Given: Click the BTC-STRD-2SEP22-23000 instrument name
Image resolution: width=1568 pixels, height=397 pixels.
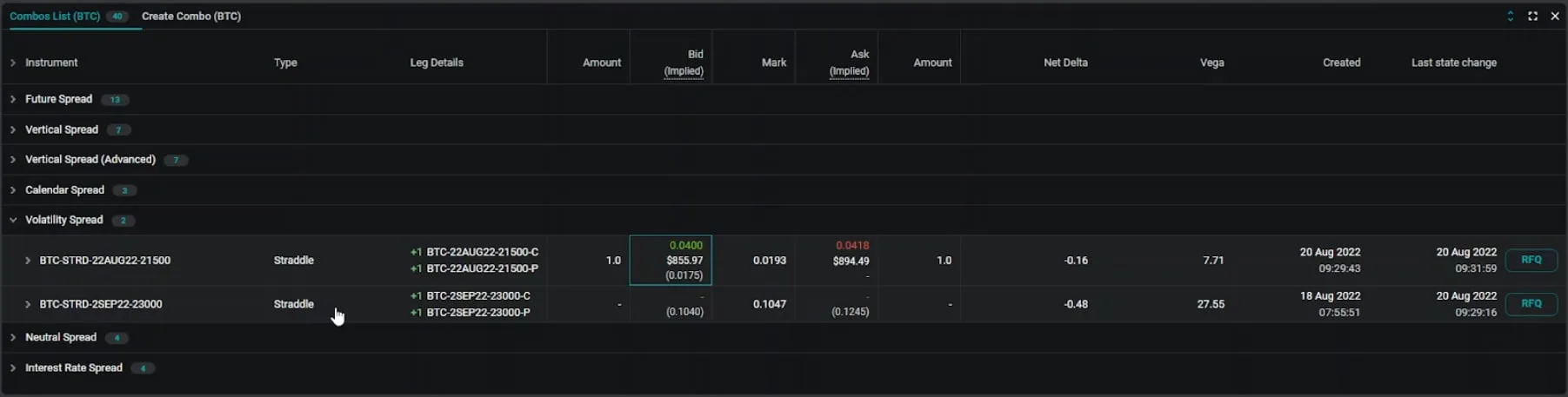Looking at the screenshot, I should click(101, 304).
